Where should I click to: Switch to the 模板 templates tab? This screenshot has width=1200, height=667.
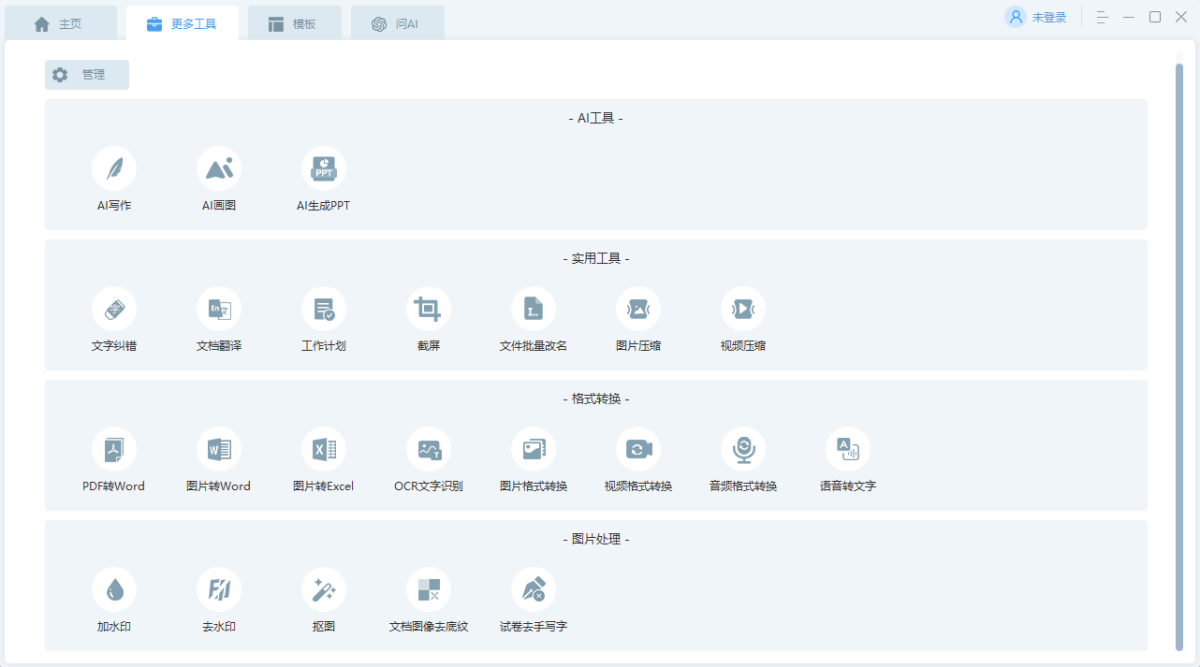click(293, 24)
